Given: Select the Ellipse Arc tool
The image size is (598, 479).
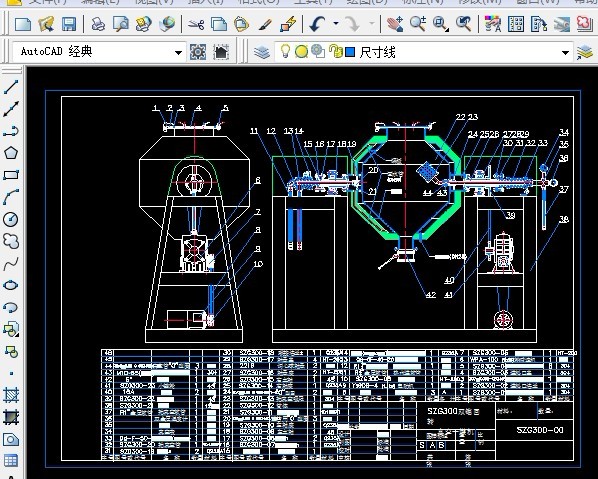Looking at the screenshot, I should [11, 307].
